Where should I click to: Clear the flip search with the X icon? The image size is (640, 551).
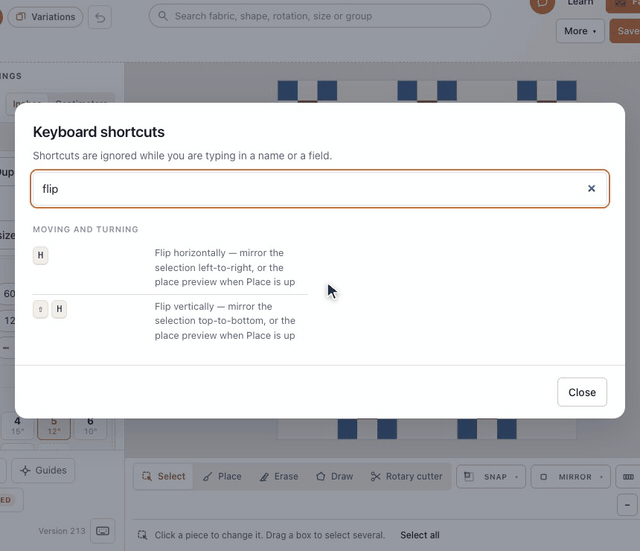pos(591,189)
